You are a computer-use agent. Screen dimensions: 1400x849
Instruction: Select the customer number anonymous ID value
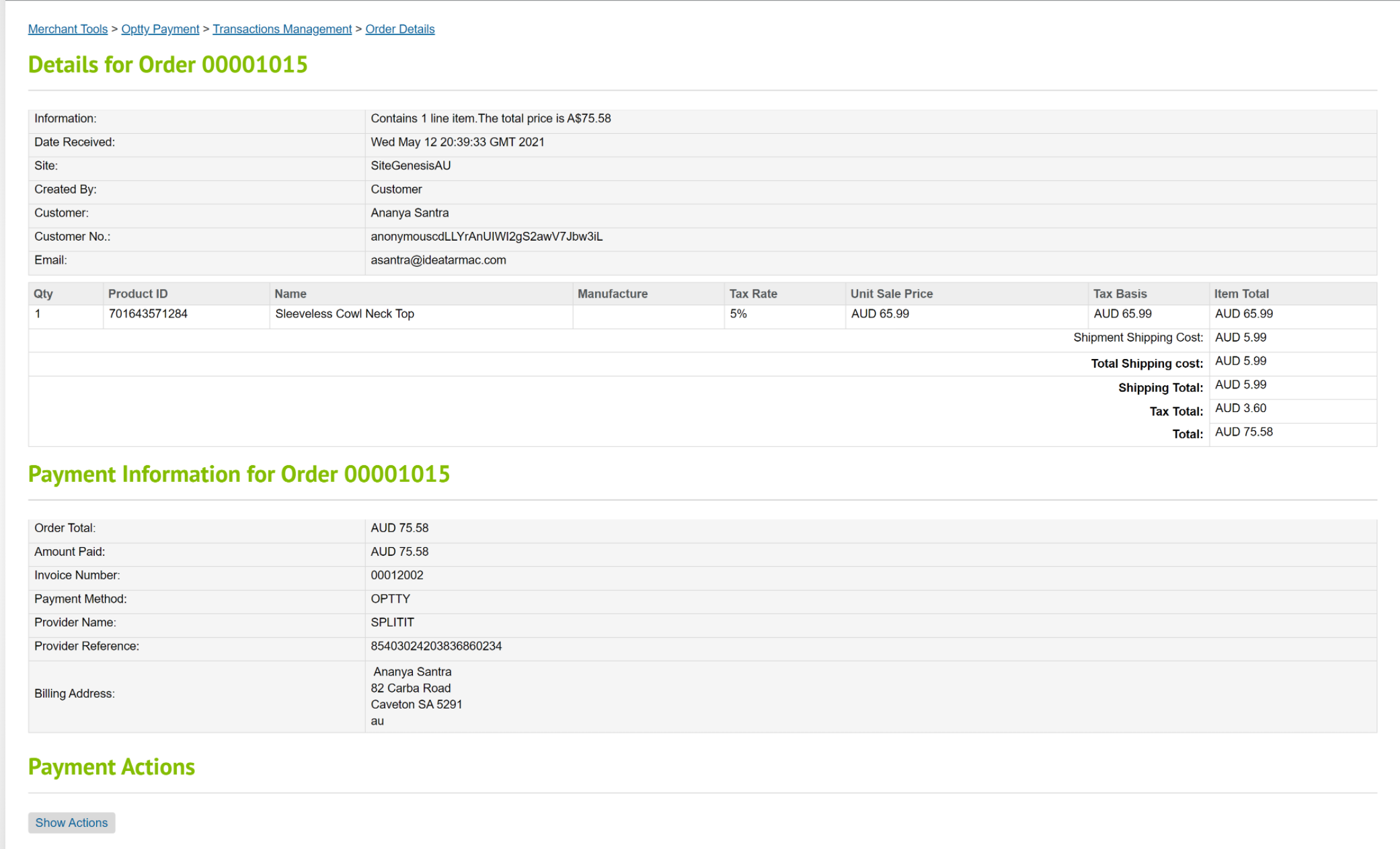coord(486,237)
